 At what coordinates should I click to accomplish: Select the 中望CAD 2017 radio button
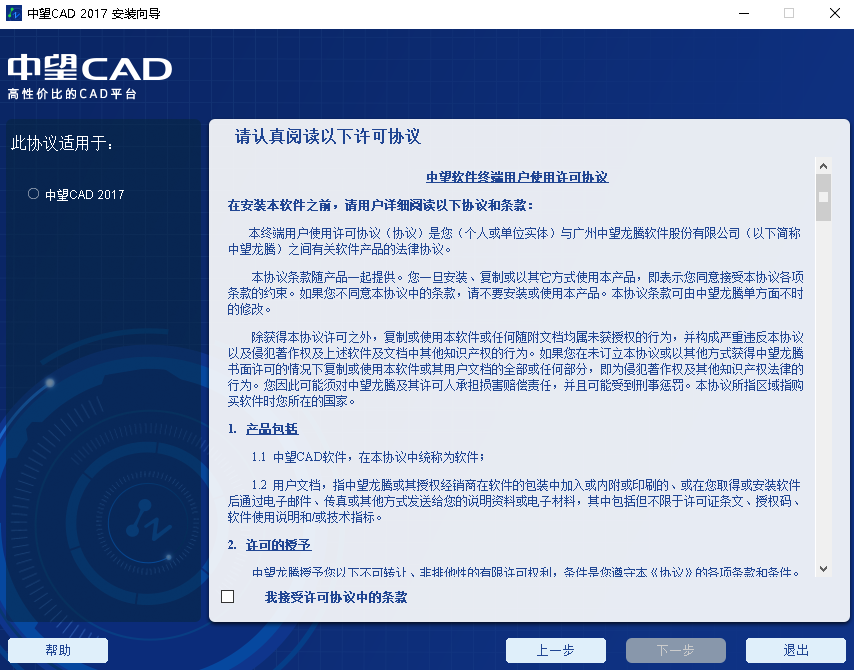tap(34, 194)
